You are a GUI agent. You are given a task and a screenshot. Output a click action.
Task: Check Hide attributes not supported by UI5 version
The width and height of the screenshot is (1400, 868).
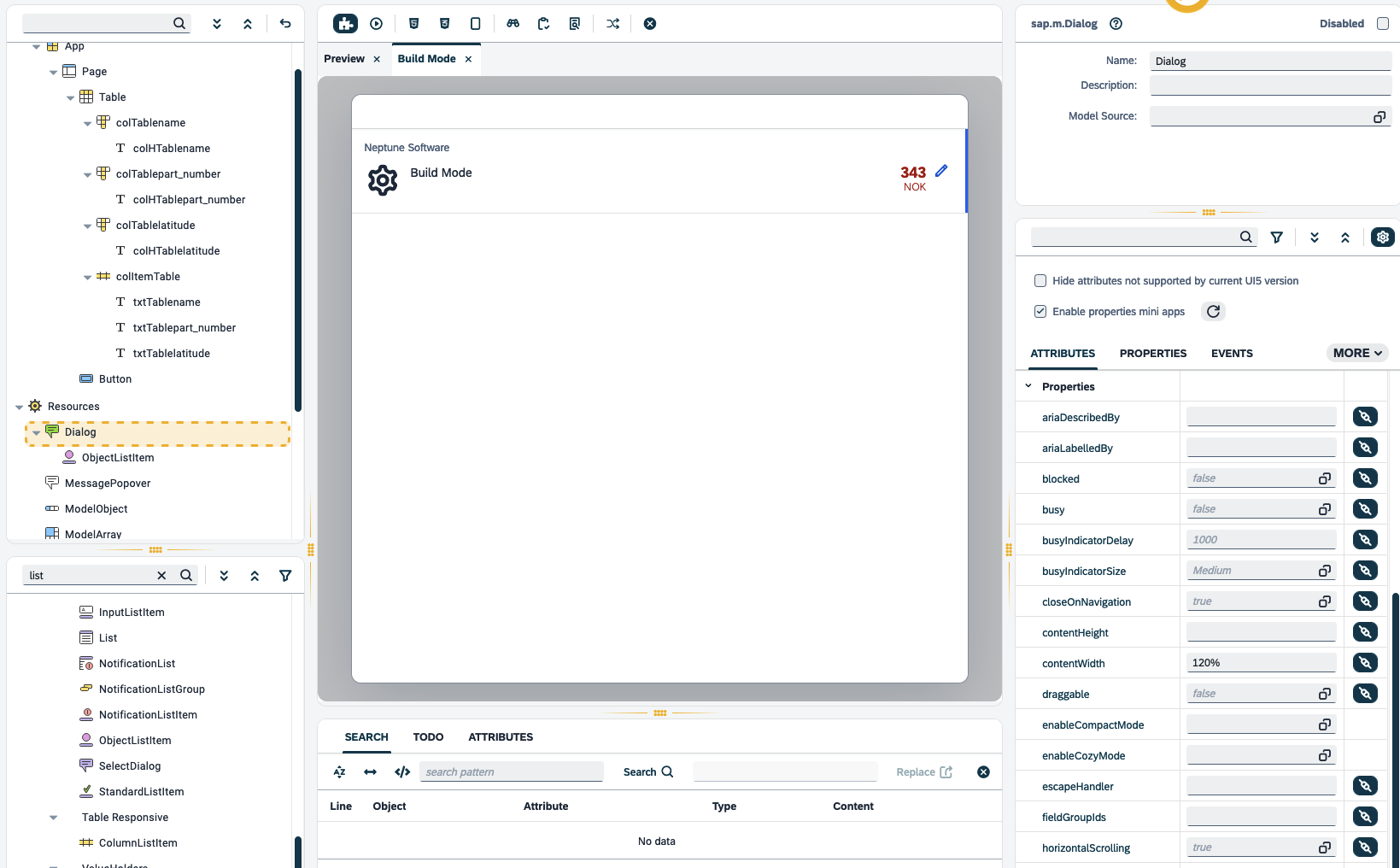coord(1040,281)
